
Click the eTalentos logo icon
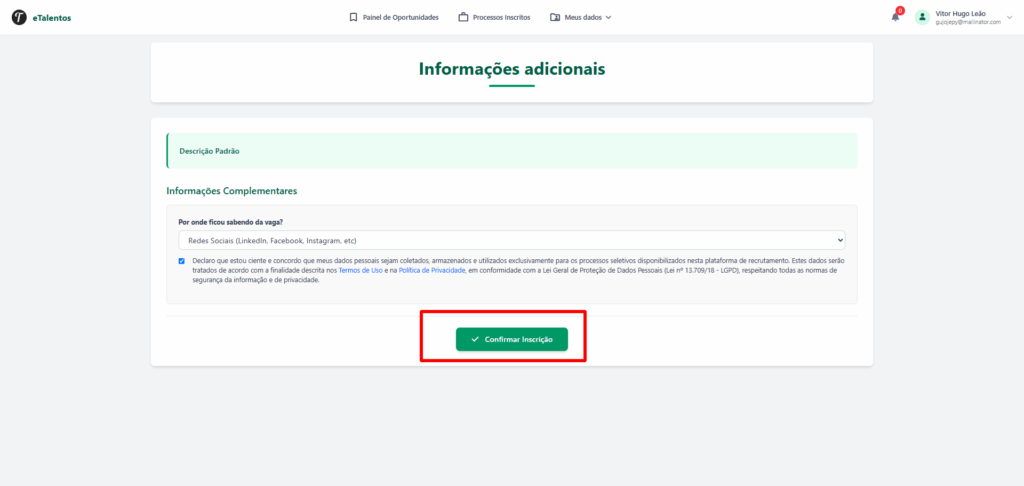(x=19, y=18)
